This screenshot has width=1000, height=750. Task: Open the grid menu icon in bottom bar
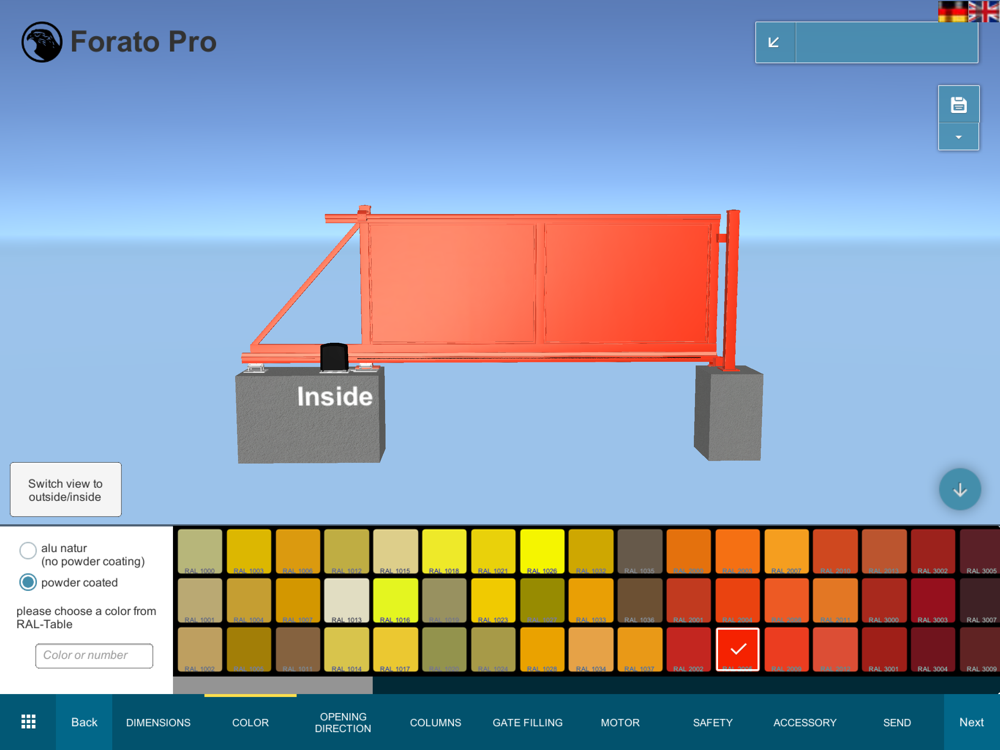[x=28, y=722]
